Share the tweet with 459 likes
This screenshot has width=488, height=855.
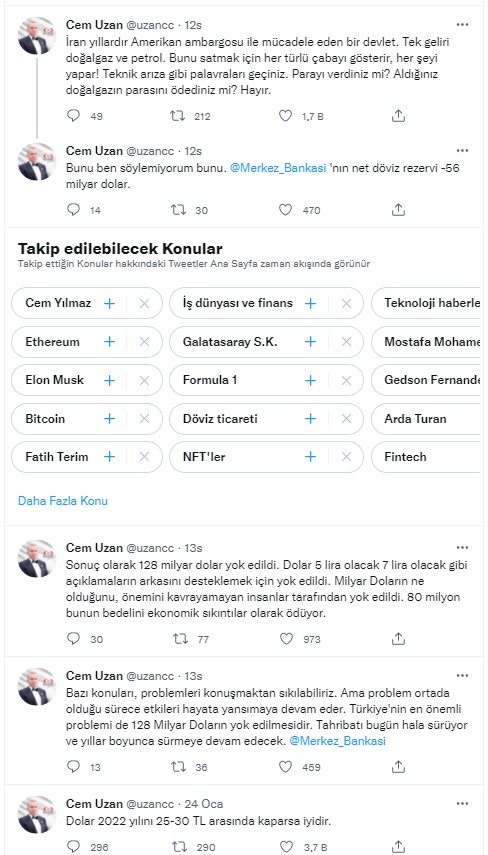point(398,767)
